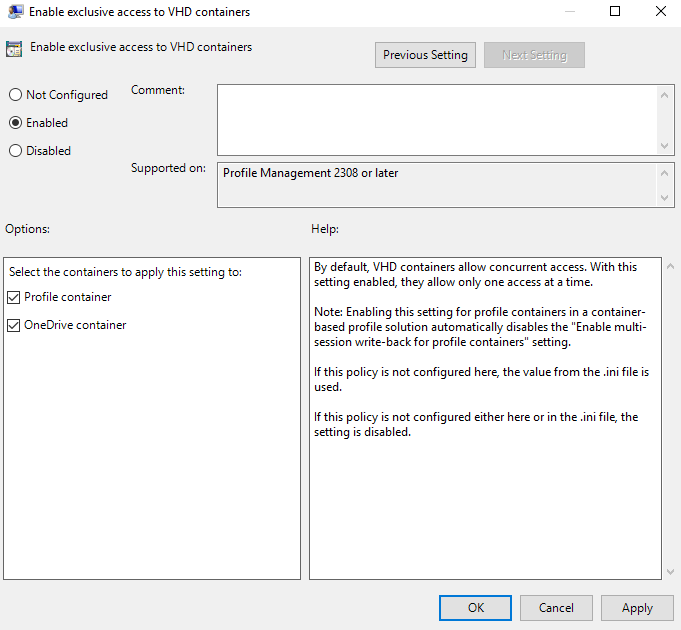Click inside the Comment text field
This screenshot has height=630, width=681.
437,119
